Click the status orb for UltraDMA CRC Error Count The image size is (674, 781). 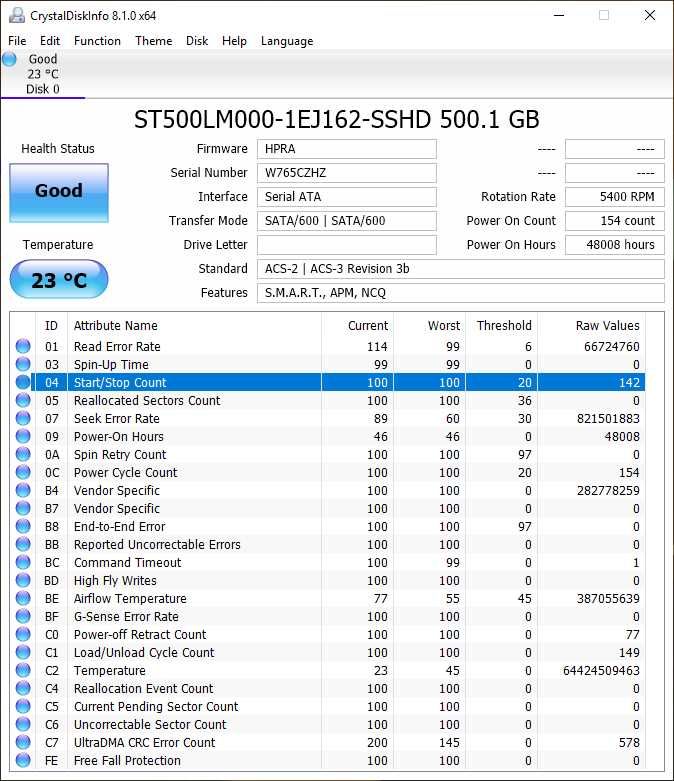click(23, 742)
